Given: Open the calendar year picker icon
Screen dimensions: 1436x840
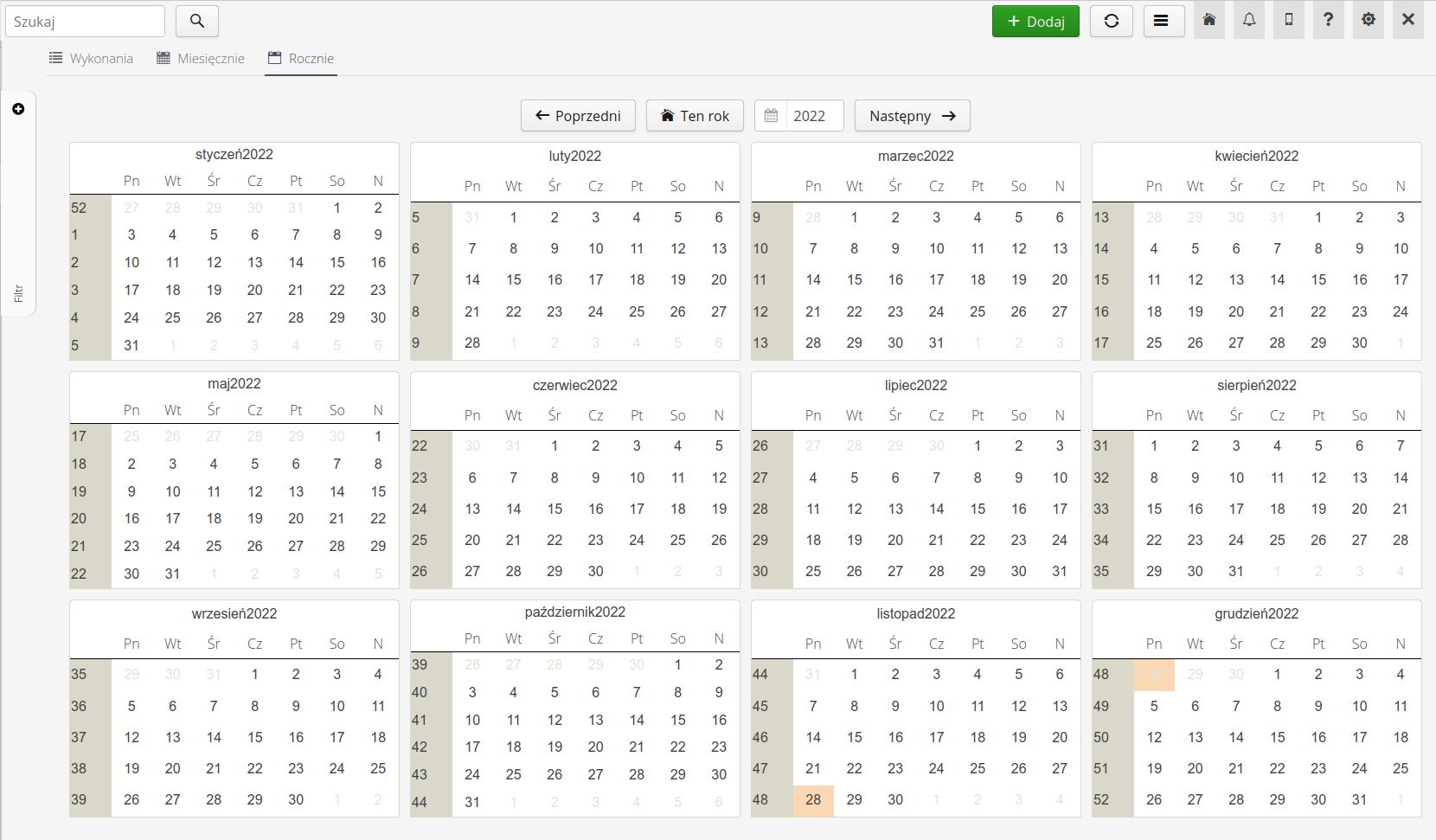Looking at the screenshot, I should click(771, 116).
